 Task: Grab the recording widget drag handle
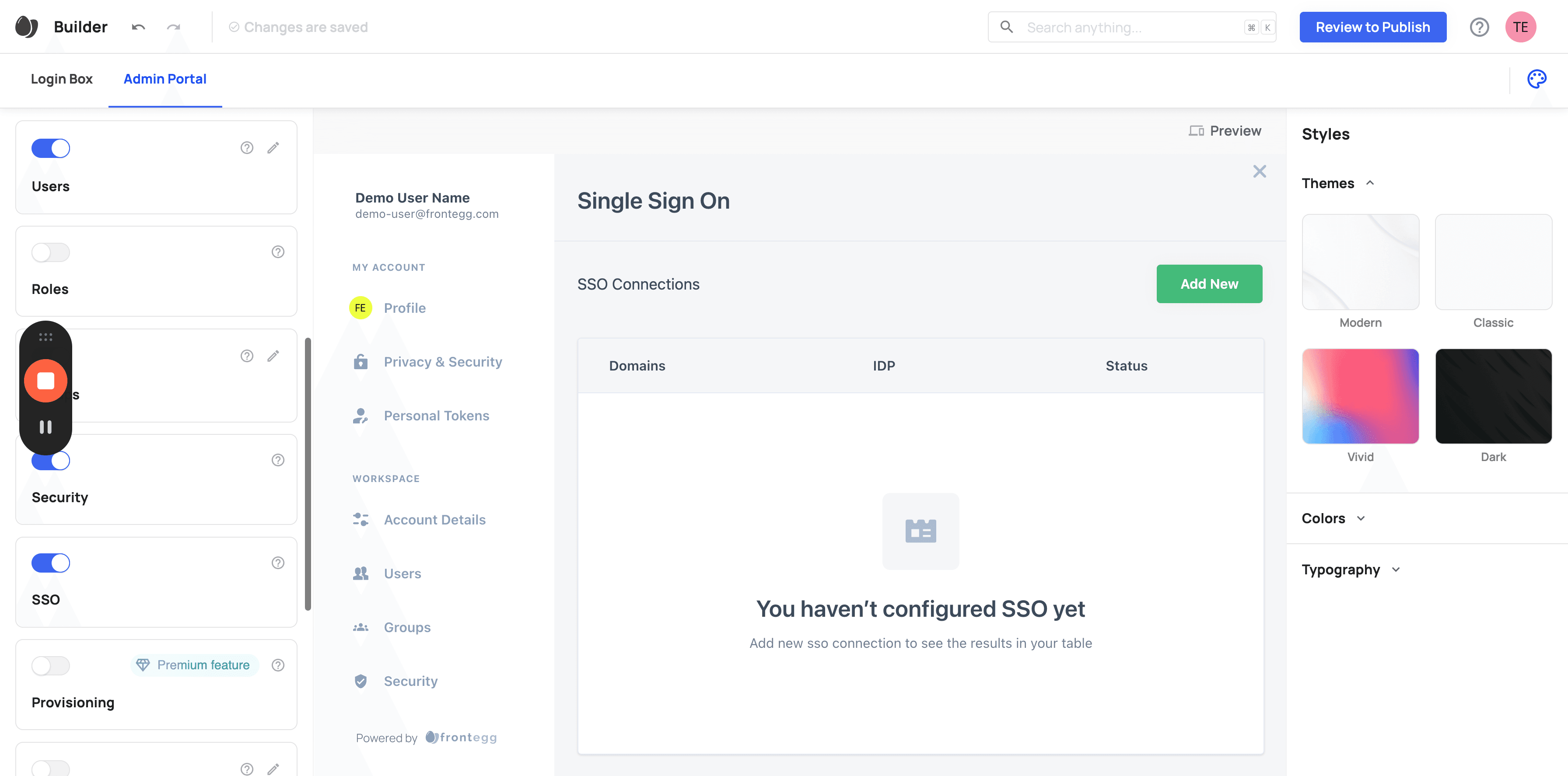click(x=45, y=336)
